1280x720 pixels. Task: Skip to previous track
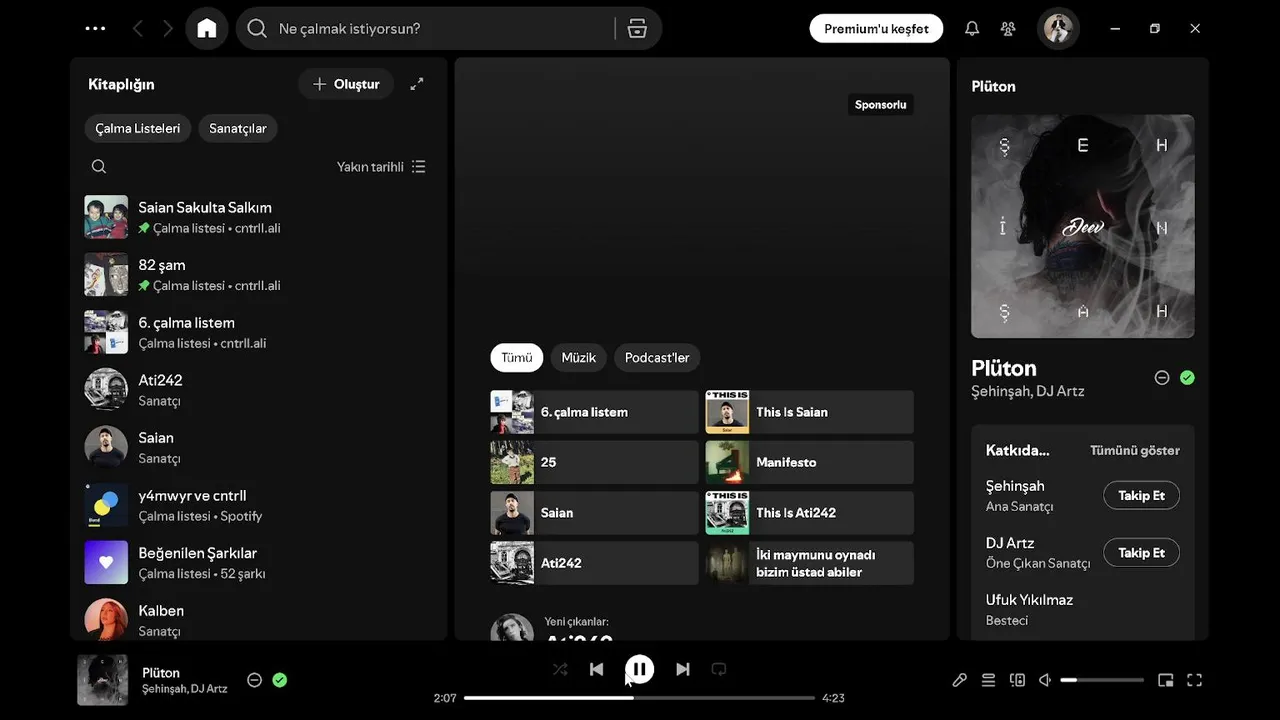(597, 669)
